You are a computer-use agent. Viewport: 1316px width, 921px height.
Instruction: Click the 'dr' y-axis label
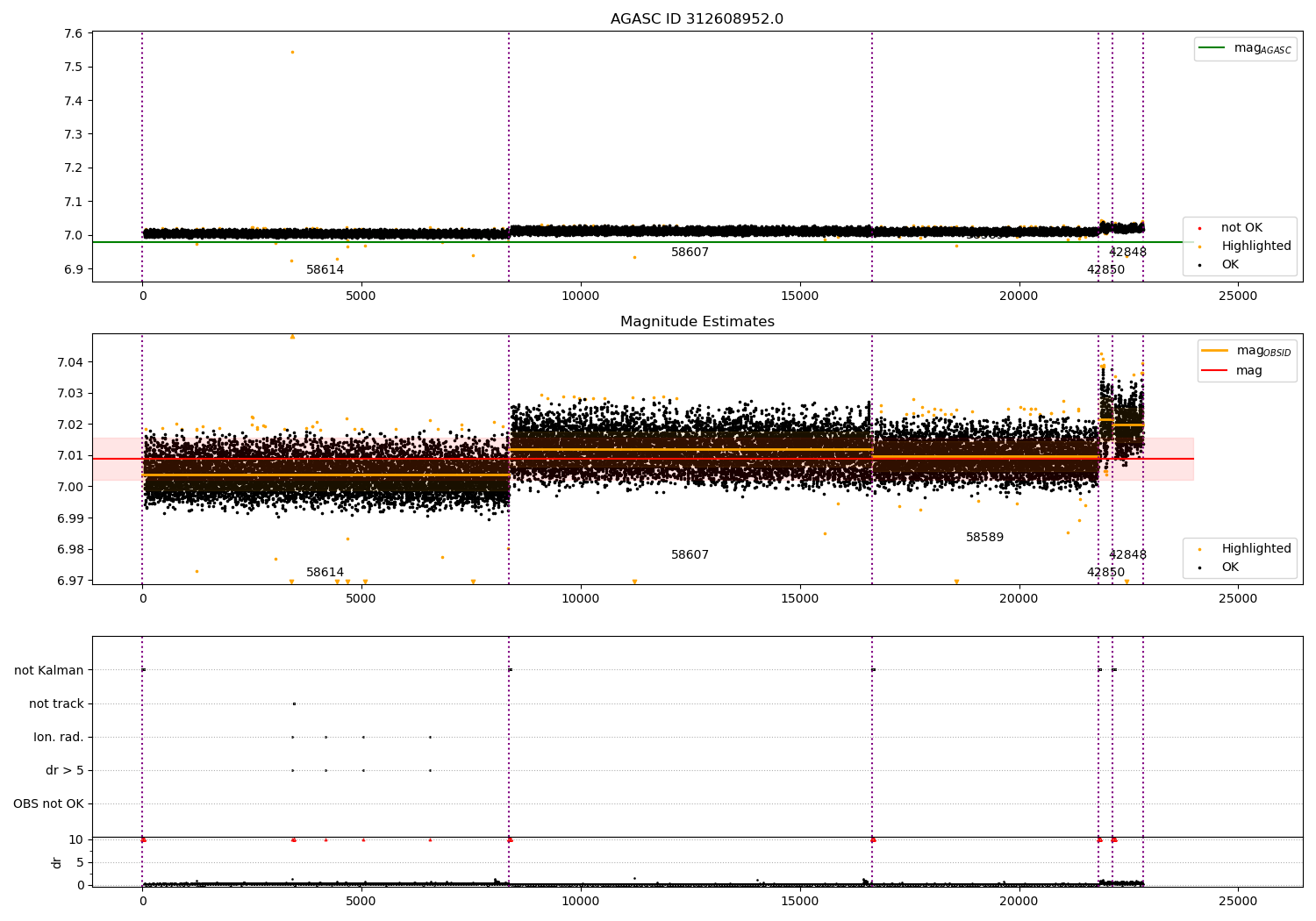[x=57, y=862]
